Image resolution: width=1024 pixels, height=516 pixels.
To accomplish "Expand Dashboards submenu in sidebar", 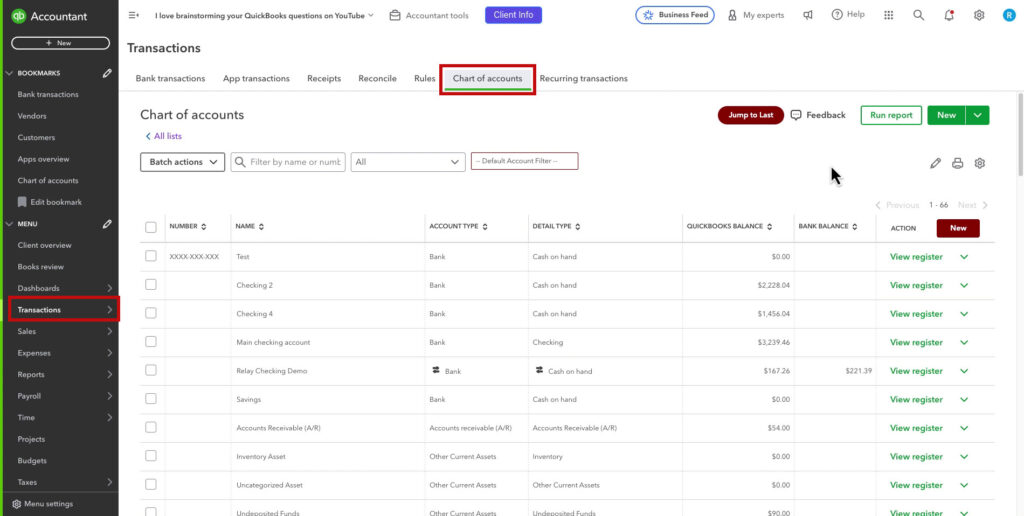I will coord(110,288).
